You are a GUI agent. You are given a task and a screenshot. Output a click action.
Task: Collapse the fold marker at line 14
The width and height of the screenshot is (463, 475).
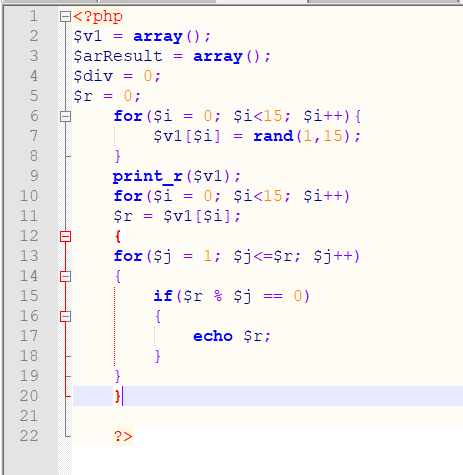coord(65,277)
